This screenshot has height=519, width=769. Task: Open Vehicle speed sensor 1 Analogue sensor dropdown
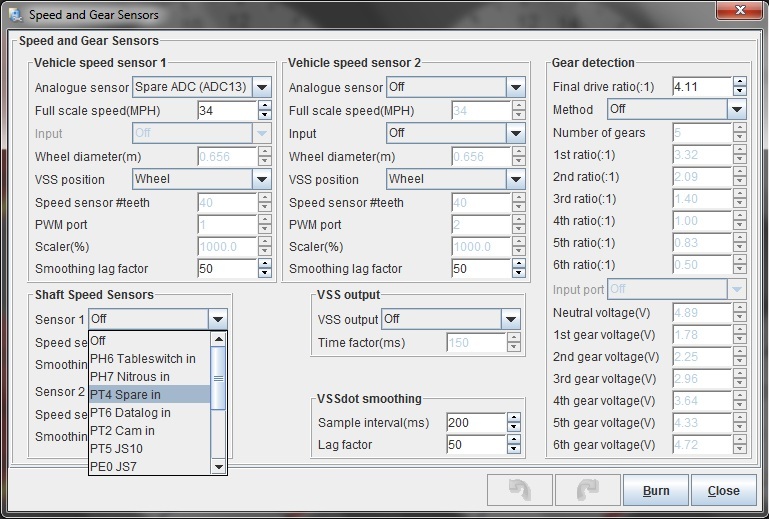click(262, 88)
